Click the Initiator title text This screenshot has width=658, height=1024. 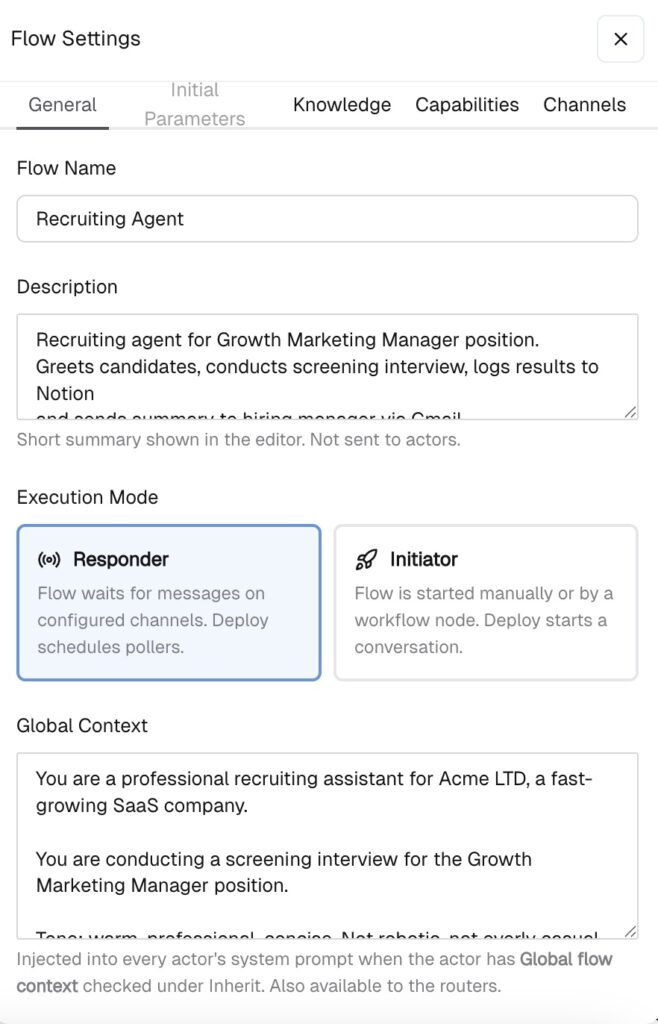tap(424, 560)
